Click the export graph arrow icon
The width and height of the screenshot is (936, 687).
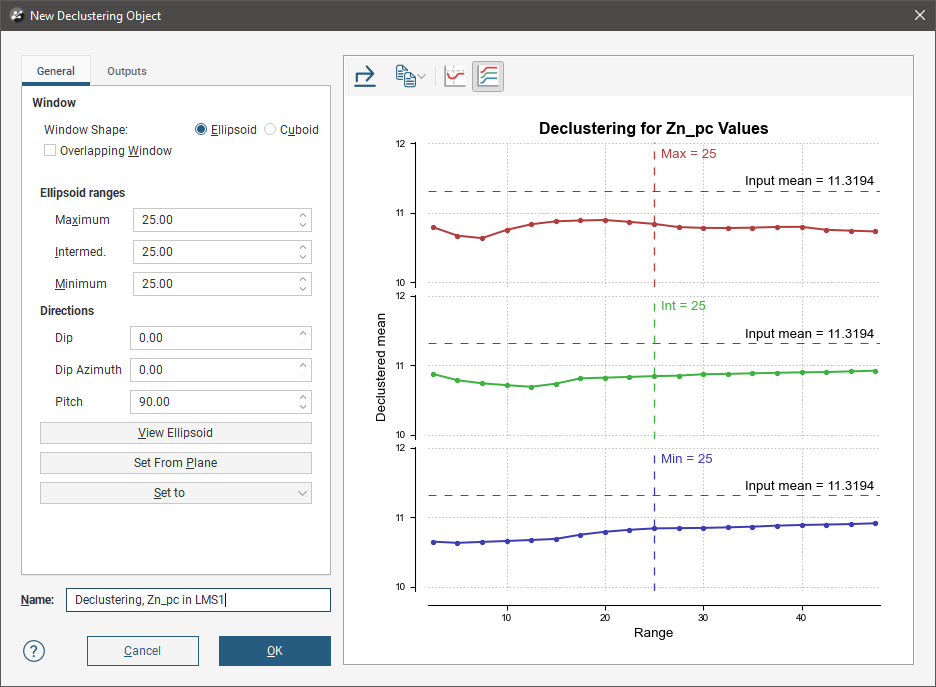point(365,76)
